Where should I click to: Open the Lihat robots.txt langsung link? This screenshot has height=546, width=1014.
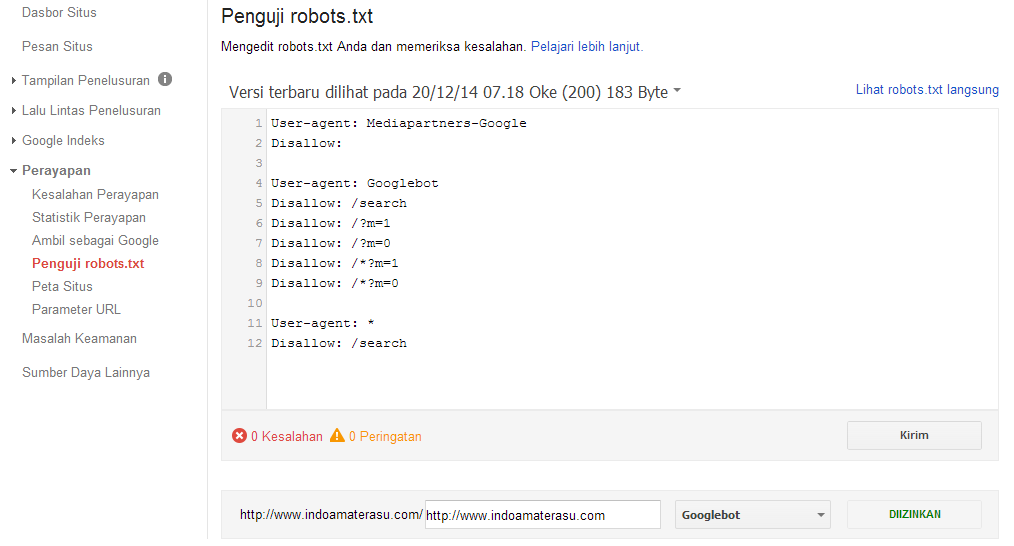click(x=927, y=90)
